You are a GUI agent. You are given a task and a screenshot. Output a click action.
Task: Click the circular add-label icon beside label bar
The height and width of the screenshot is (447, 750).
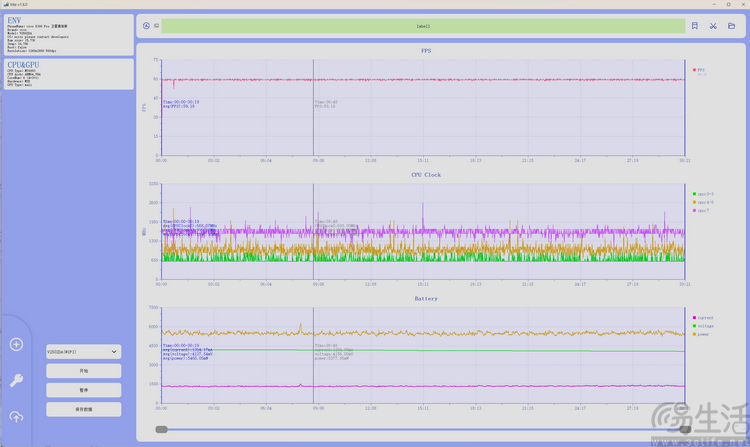(146, 26)
